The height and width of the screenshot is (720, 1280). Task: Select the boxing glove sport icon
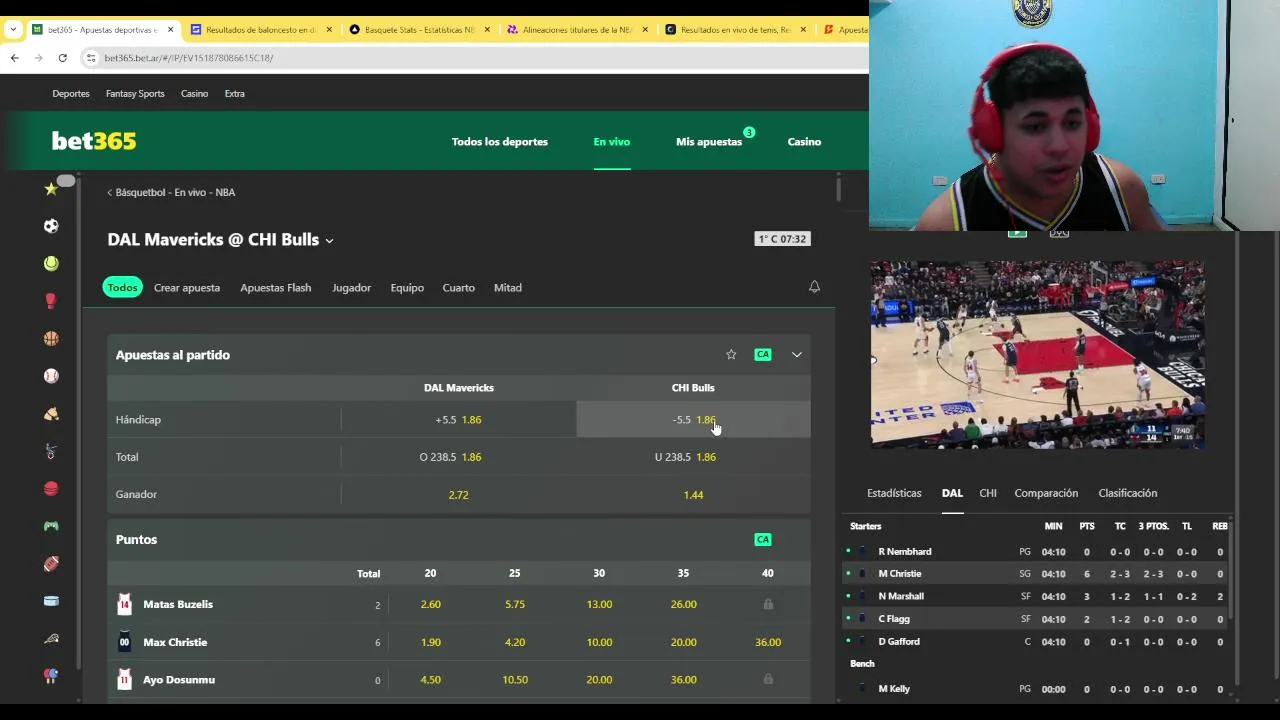(x=51, y=301)
